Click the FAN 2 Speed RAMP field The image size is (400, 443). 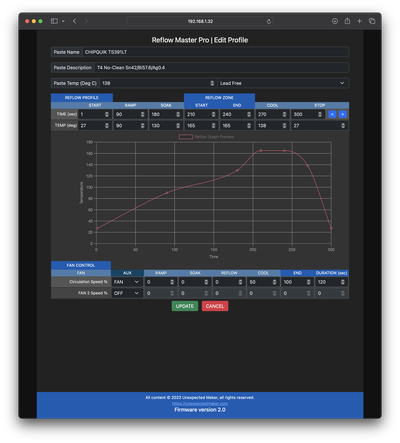161,293
